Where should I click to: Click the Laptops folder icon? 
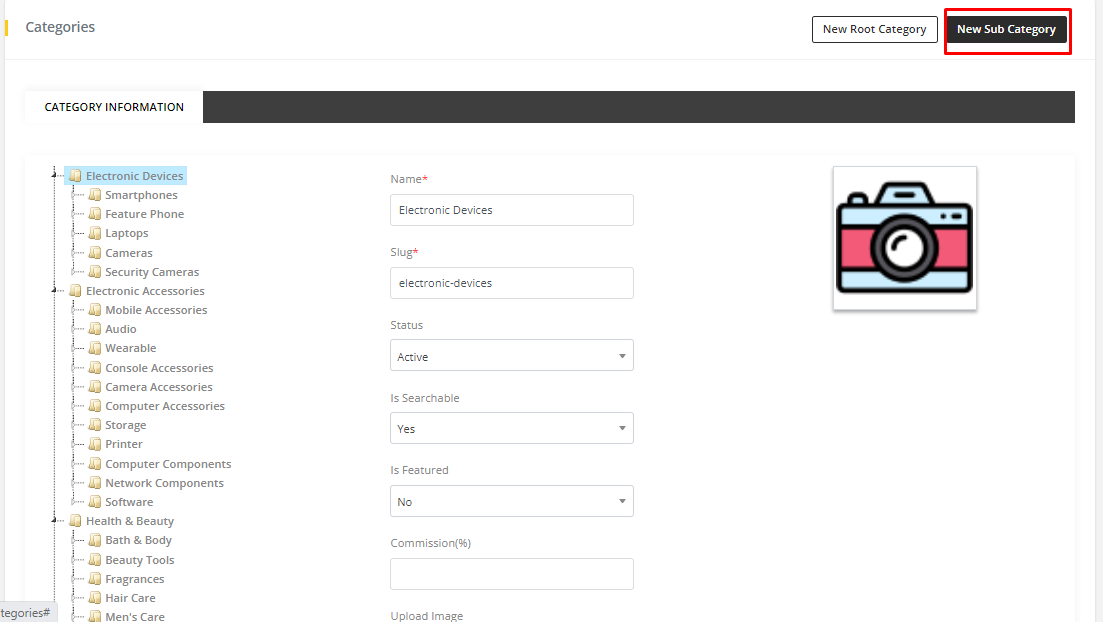tap(95, 233)
